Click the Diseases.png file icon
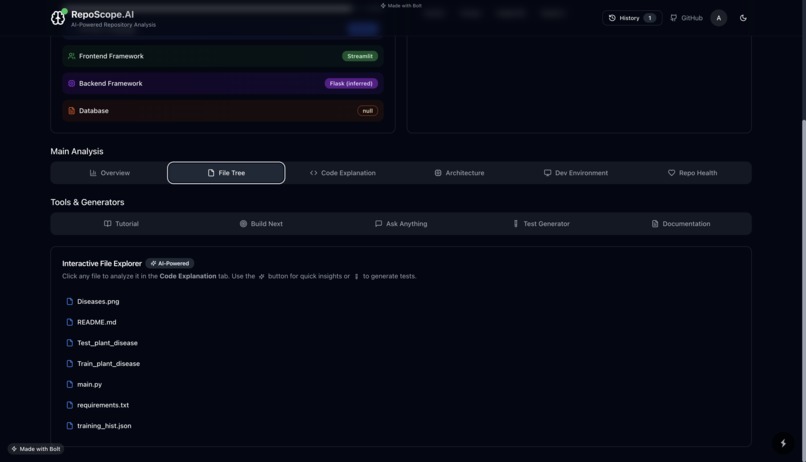This screenshot has width=806, height=462. click(x=69, y=302)
